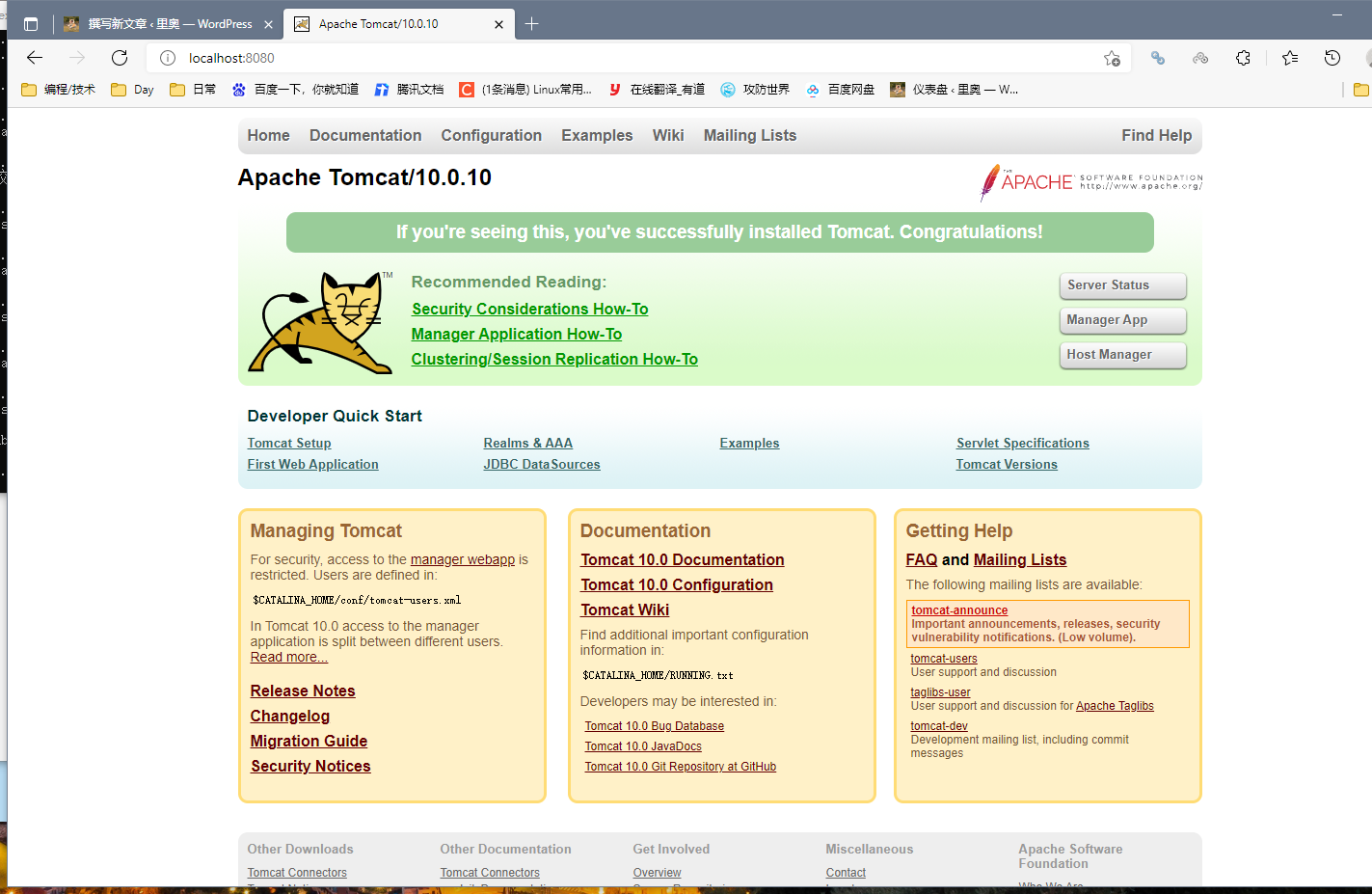Switch to the WordPress tab
This screenshot has height=894, width=1372.
(157, 24)
